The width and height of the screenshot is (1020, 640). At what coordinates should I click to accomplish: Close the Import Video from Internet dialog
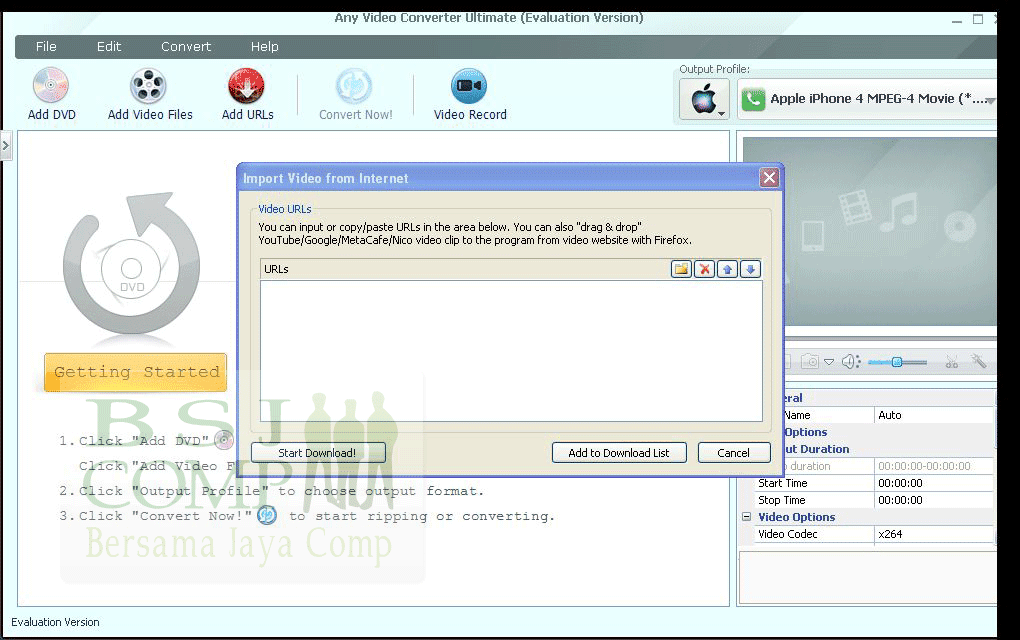pos(770,178)
